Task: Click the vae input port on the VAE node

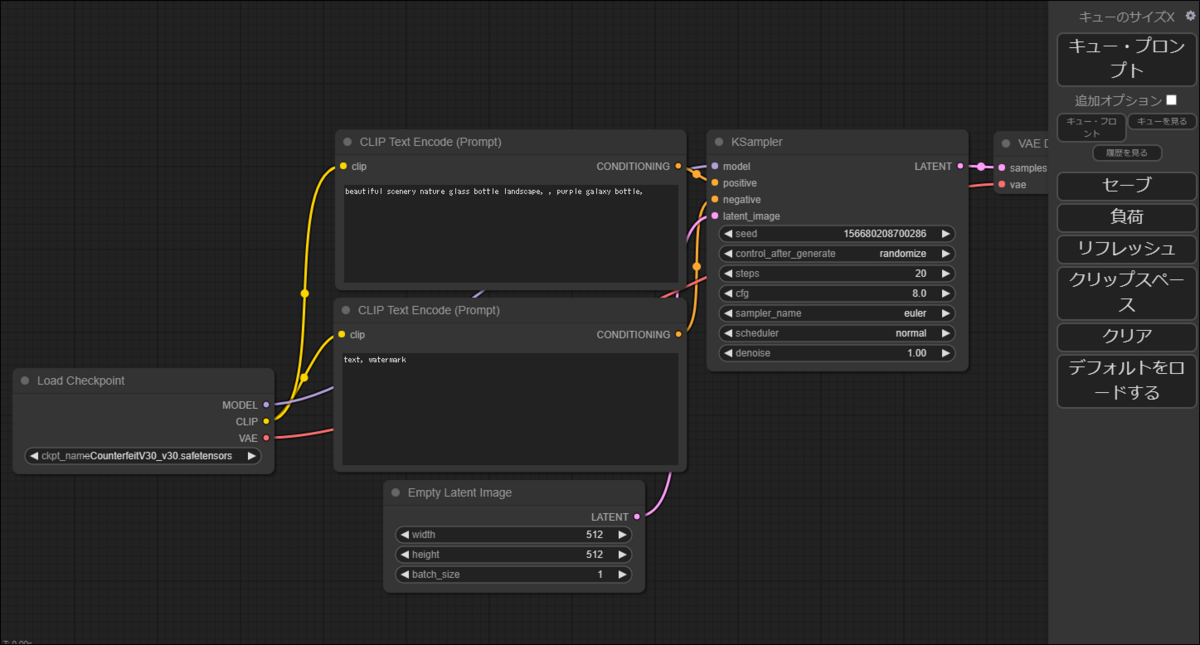Action: [x=1002, y=184]
